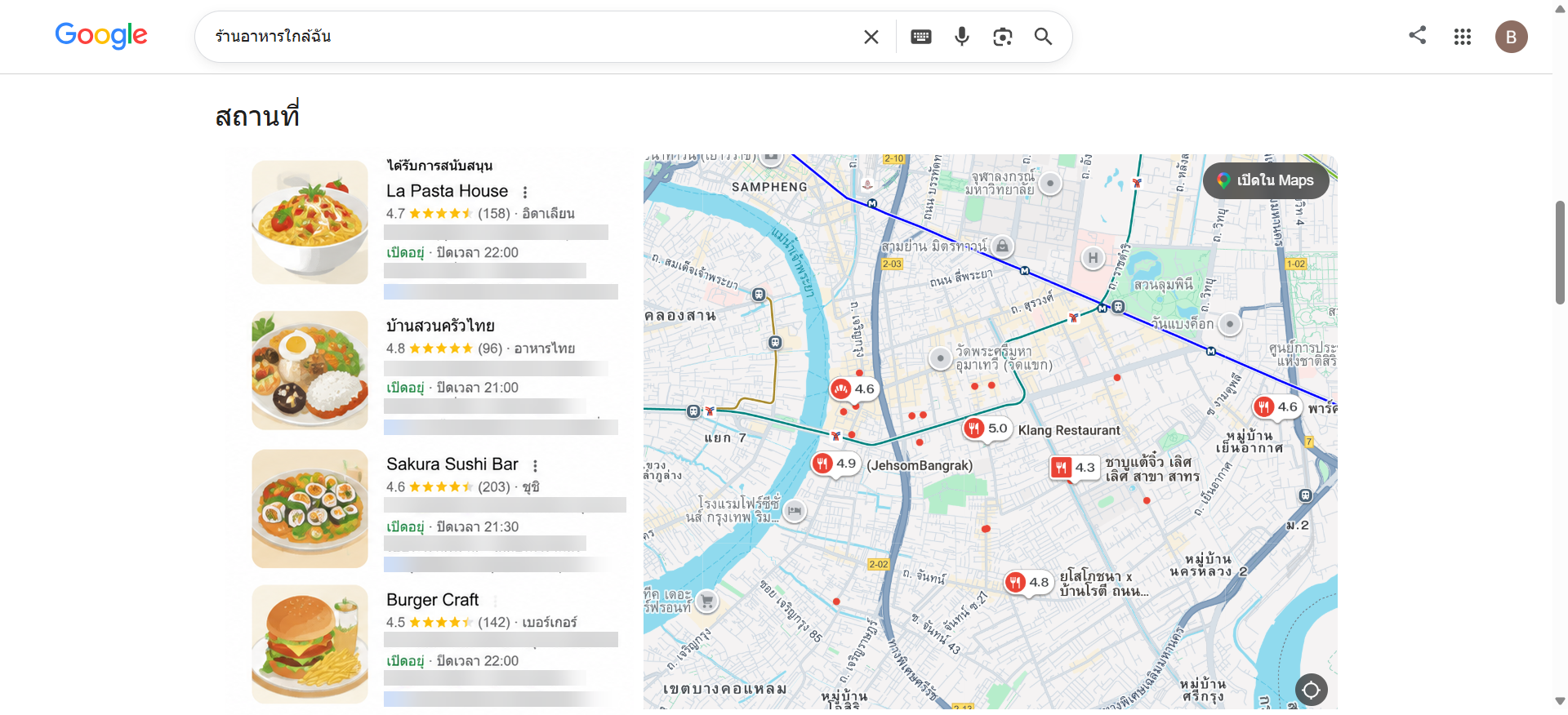Click Sakura Sushi Bar closing time 21:30

point(478,527)
